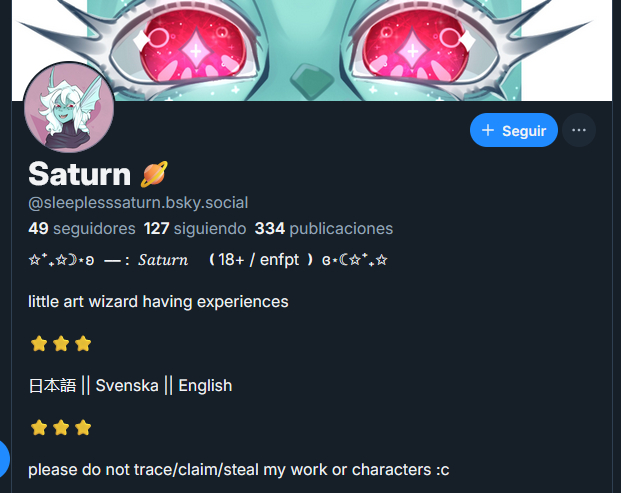Click the 日本語 language text
This screenshot has height=493, width=621.
pyautogui.click(x=52, y=386)
